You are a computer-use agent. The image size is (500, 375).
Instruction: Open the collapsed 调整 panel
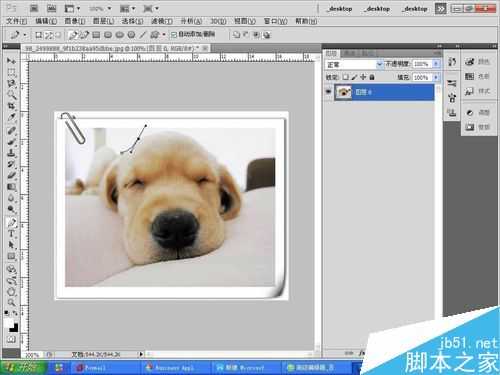pos(477,112)
